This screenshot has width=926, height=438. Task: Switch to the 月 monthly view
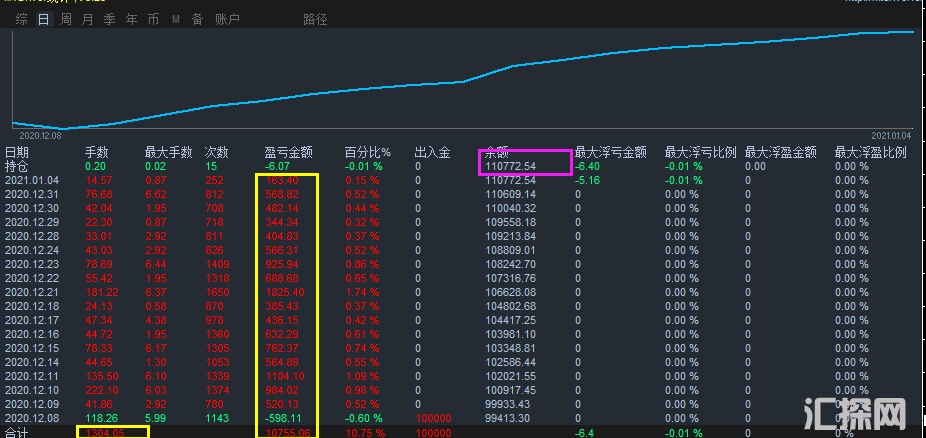coord(88,19)
